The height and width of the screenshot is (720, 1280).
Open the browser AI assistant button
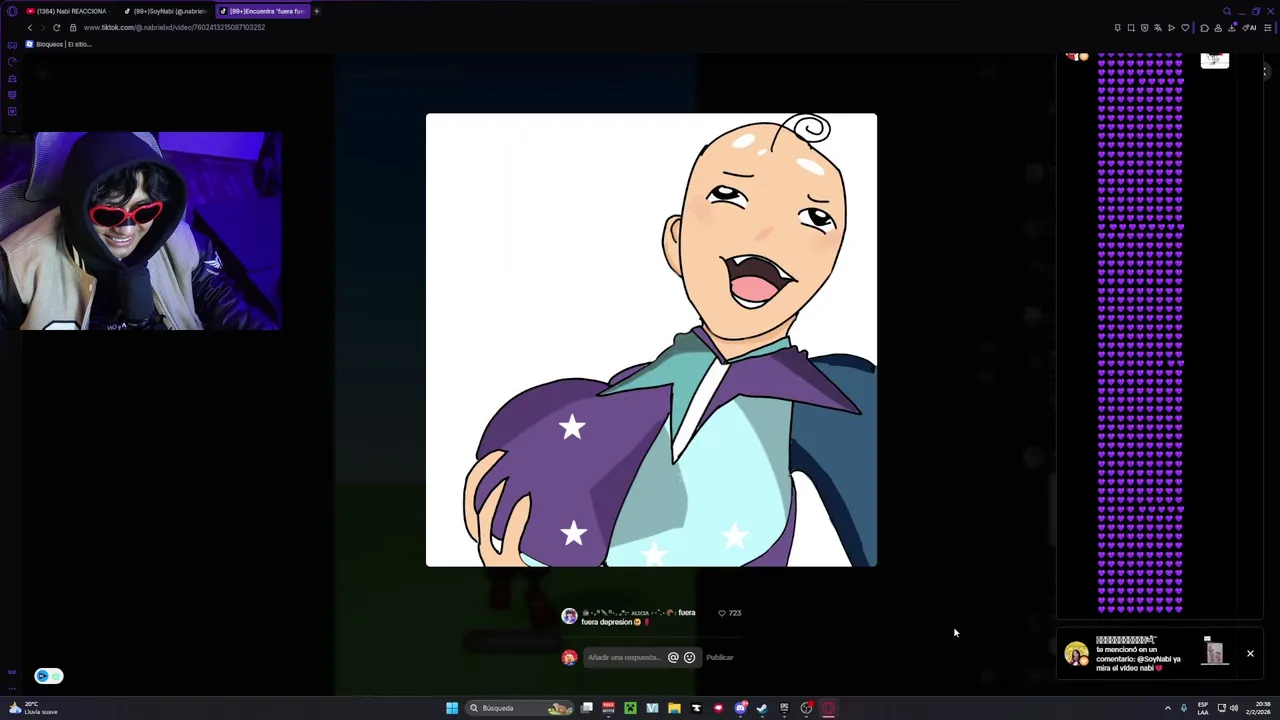click(x=1249, y=27)
